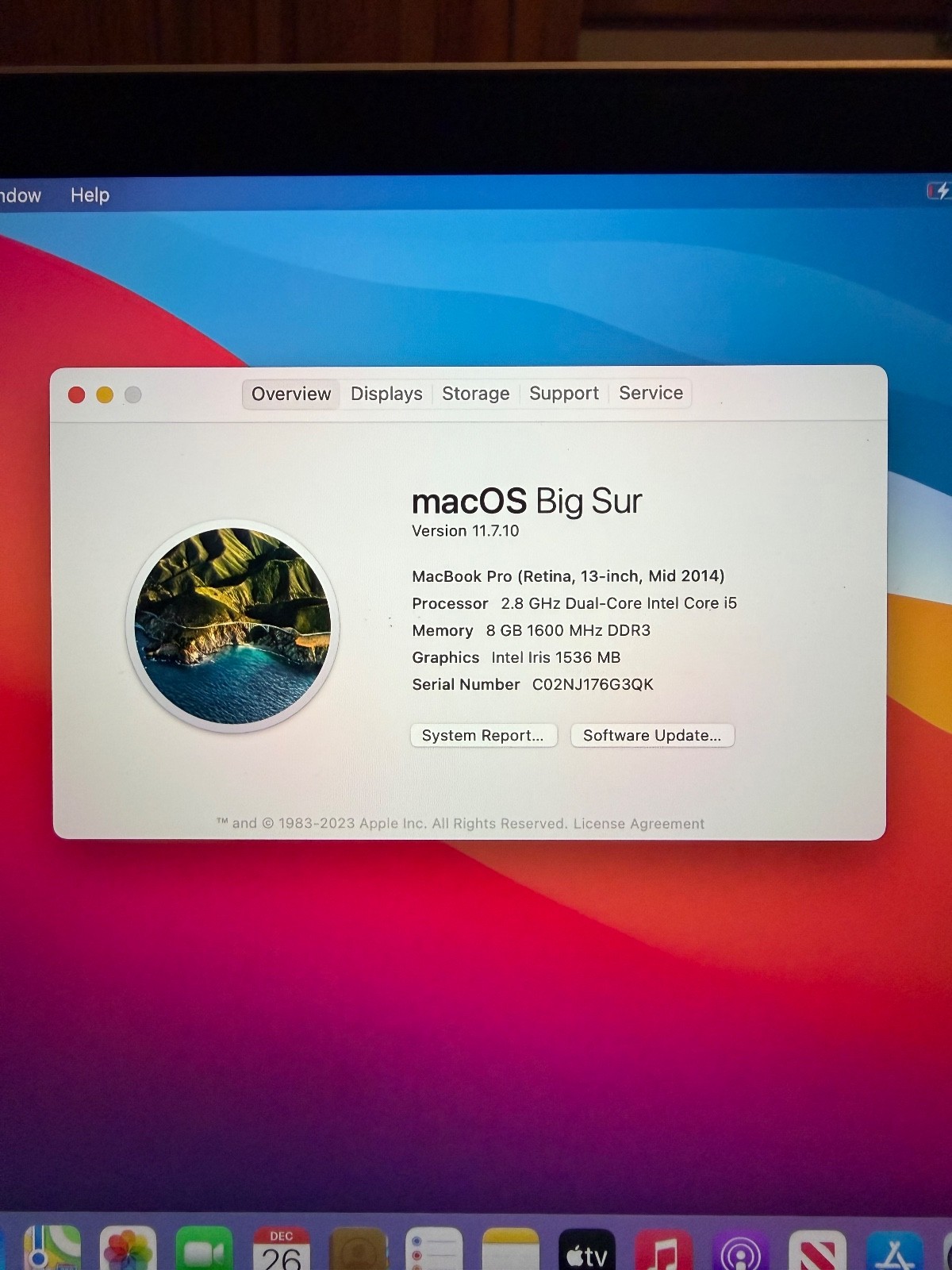Screen dimensions: 952x1270
Task: Switch to the Overview tab
Action: [x=291, y=394]
